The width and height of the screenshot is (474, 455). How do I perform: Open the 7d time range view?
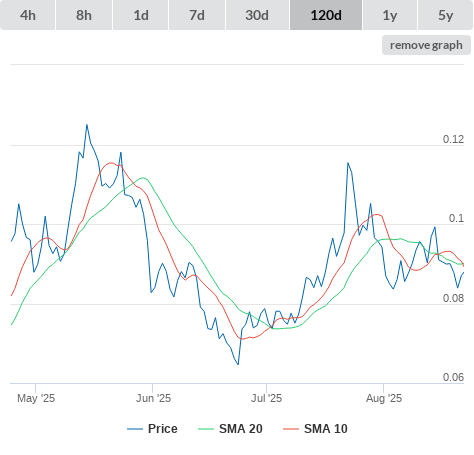[x=197, y=15]
